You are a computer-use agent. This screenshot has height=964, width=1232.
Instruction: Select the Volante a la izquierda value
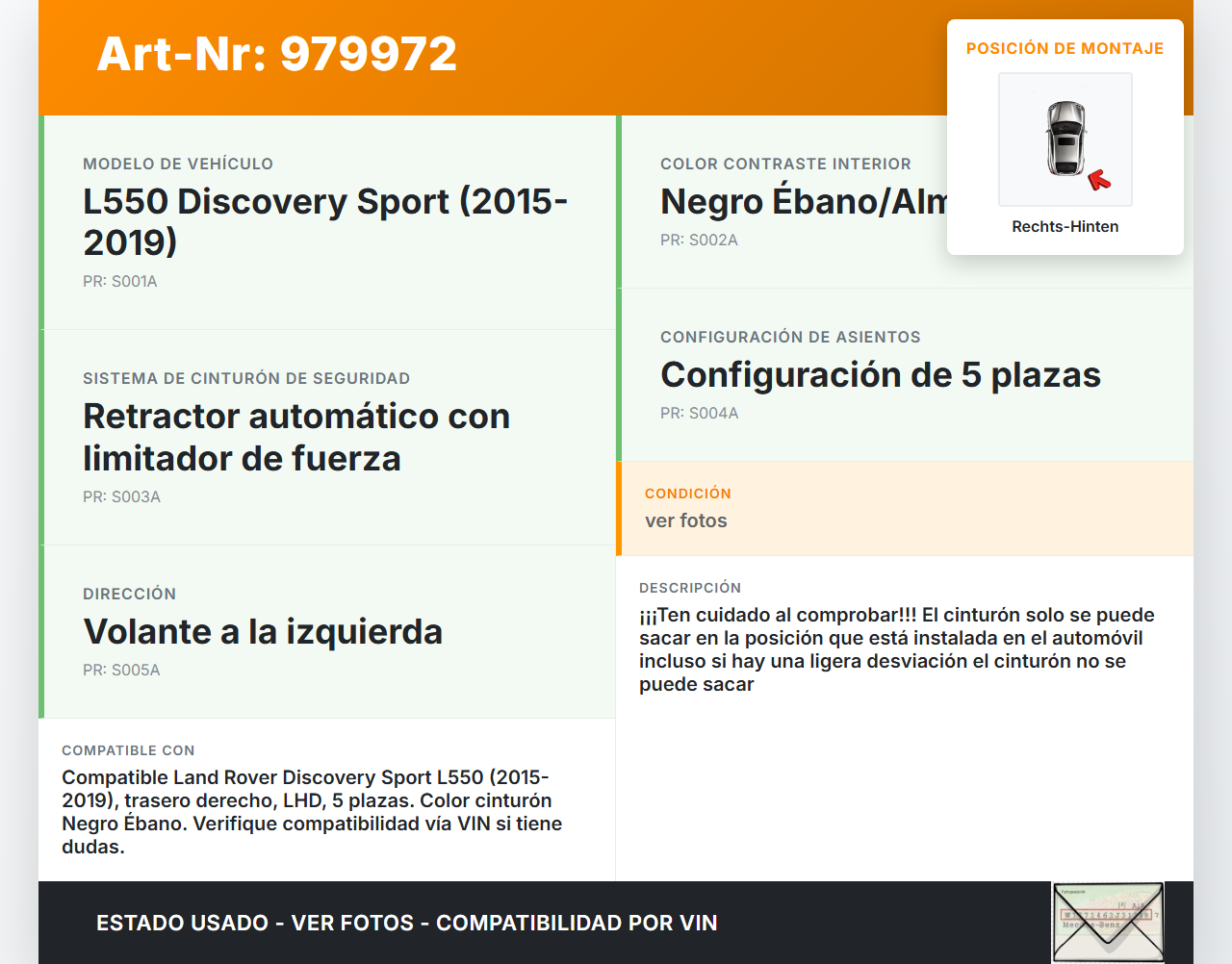[263, 631]
